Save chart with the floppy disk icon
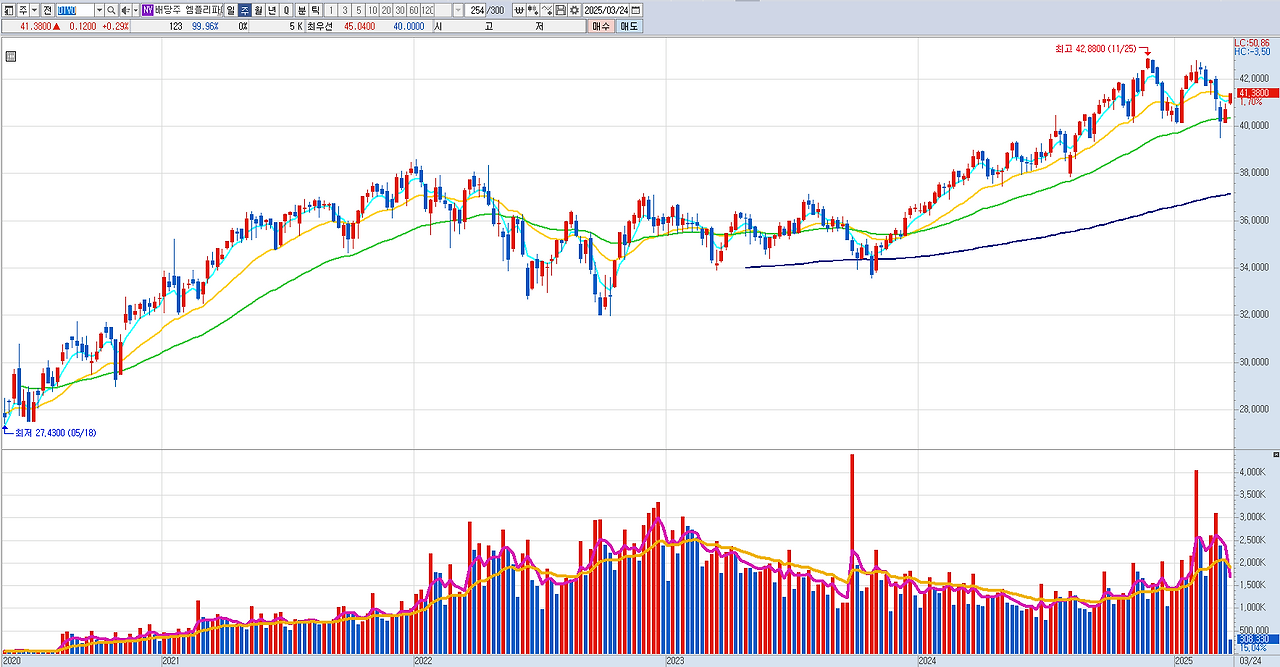 point(560,10)
